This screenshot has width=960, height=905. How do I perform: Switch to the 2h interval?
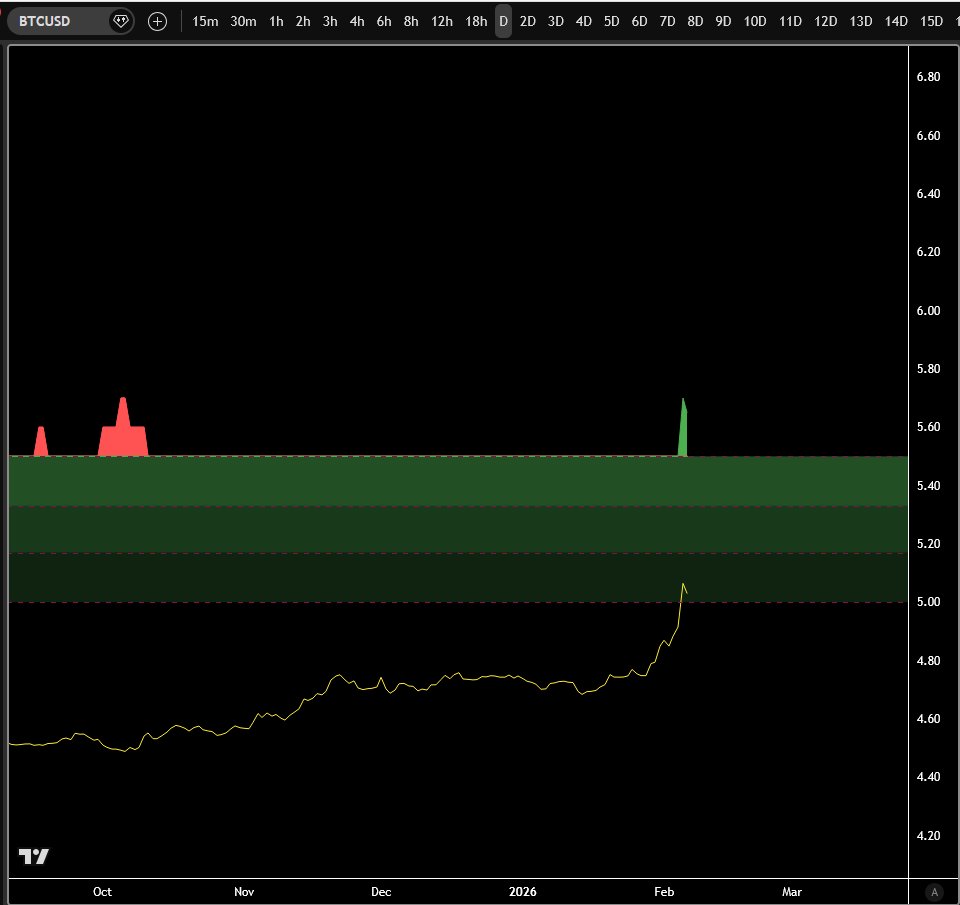click(303, 21)
